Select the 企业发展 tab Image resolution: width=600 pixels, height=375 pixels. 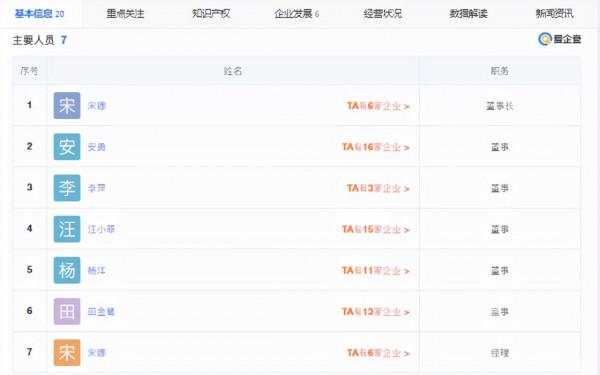[297, 14]
